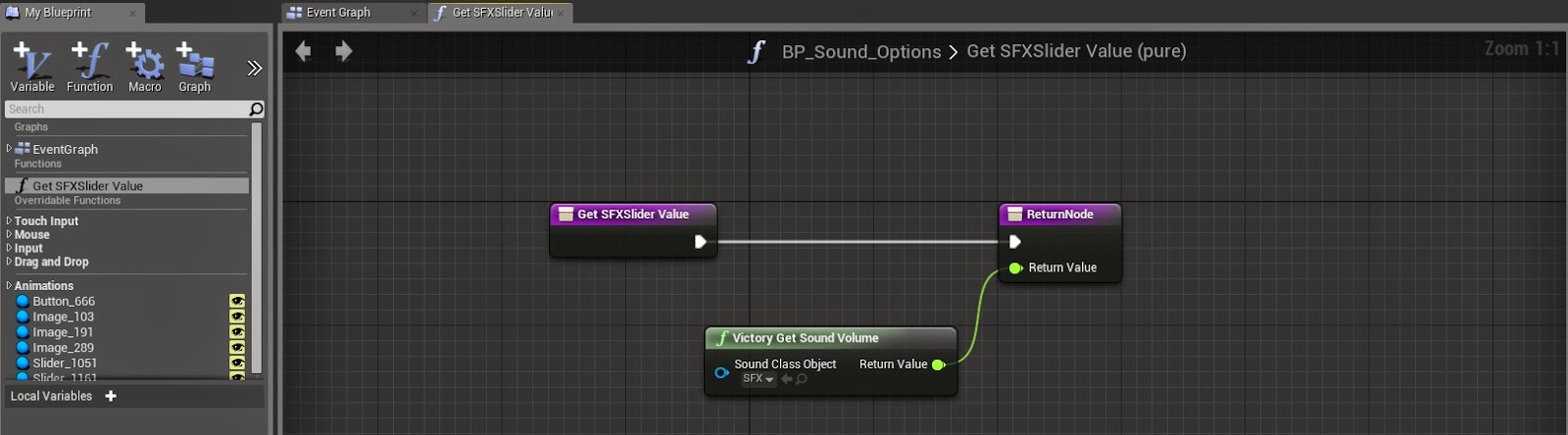Click the My Blueprint panel scrollbar

point(257,249)
